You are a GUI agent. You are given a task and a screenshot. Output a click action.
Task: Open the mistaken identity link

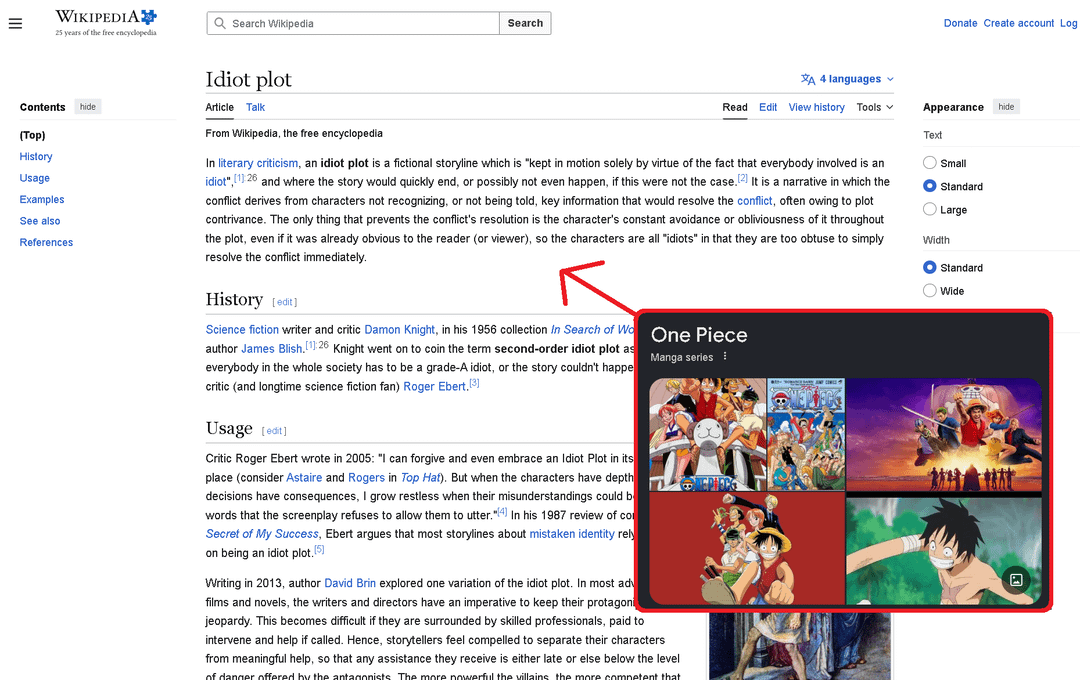572,534
